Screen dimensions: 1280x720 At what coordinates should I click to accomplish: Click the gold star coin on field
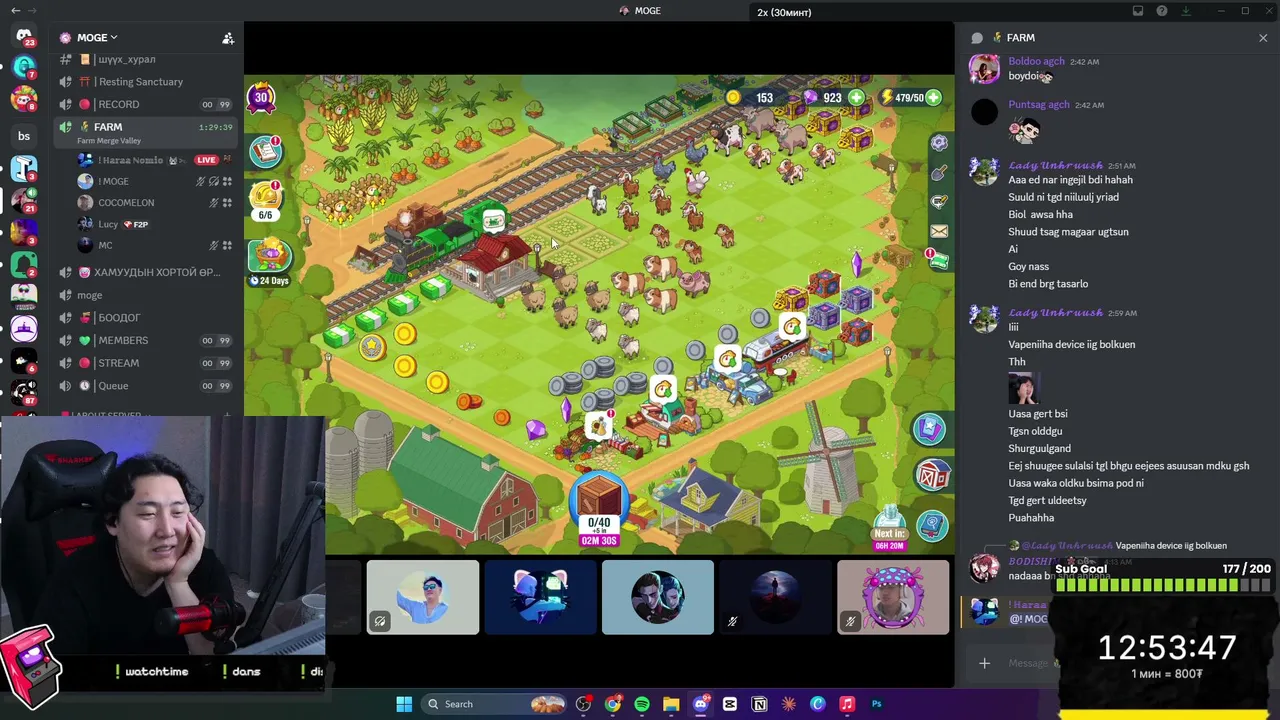(372, 347)
